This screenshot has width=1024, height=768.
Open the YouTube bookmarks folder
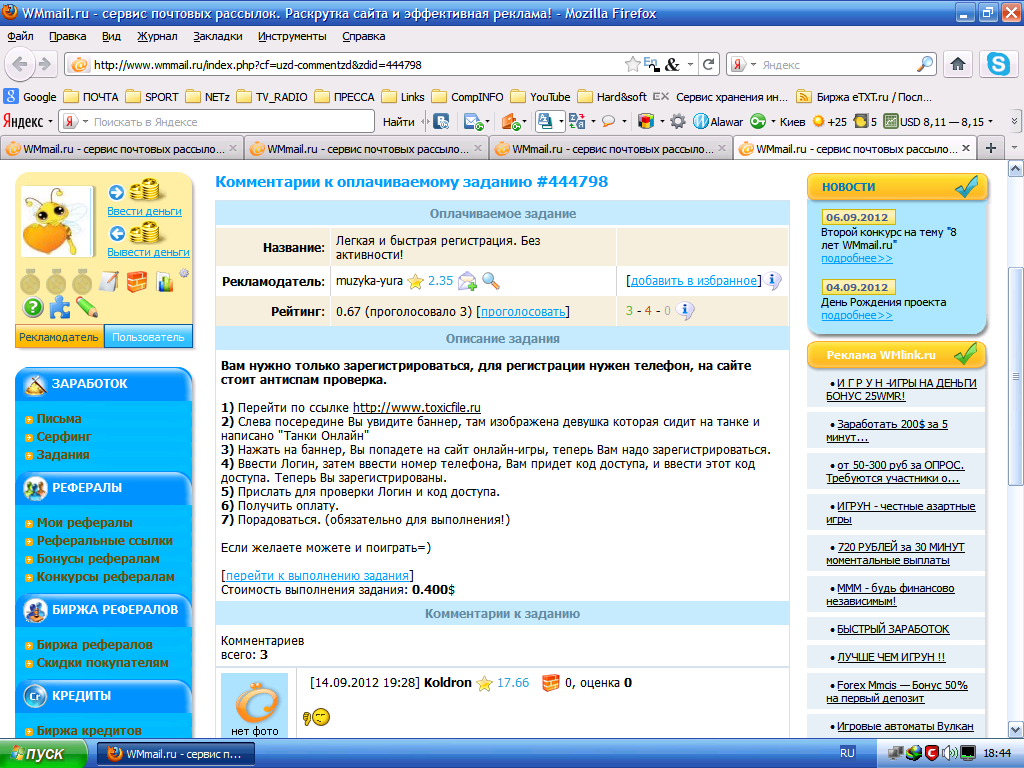coord(541,97)
